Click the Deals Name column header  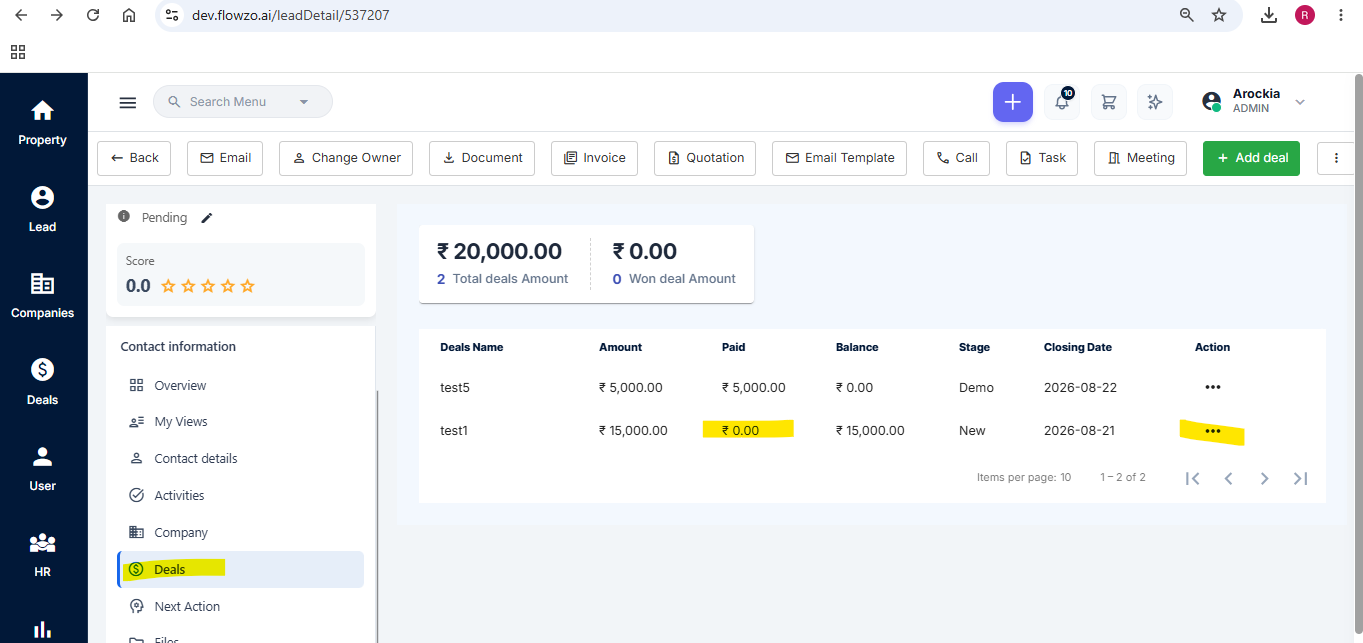pos(471,347)
